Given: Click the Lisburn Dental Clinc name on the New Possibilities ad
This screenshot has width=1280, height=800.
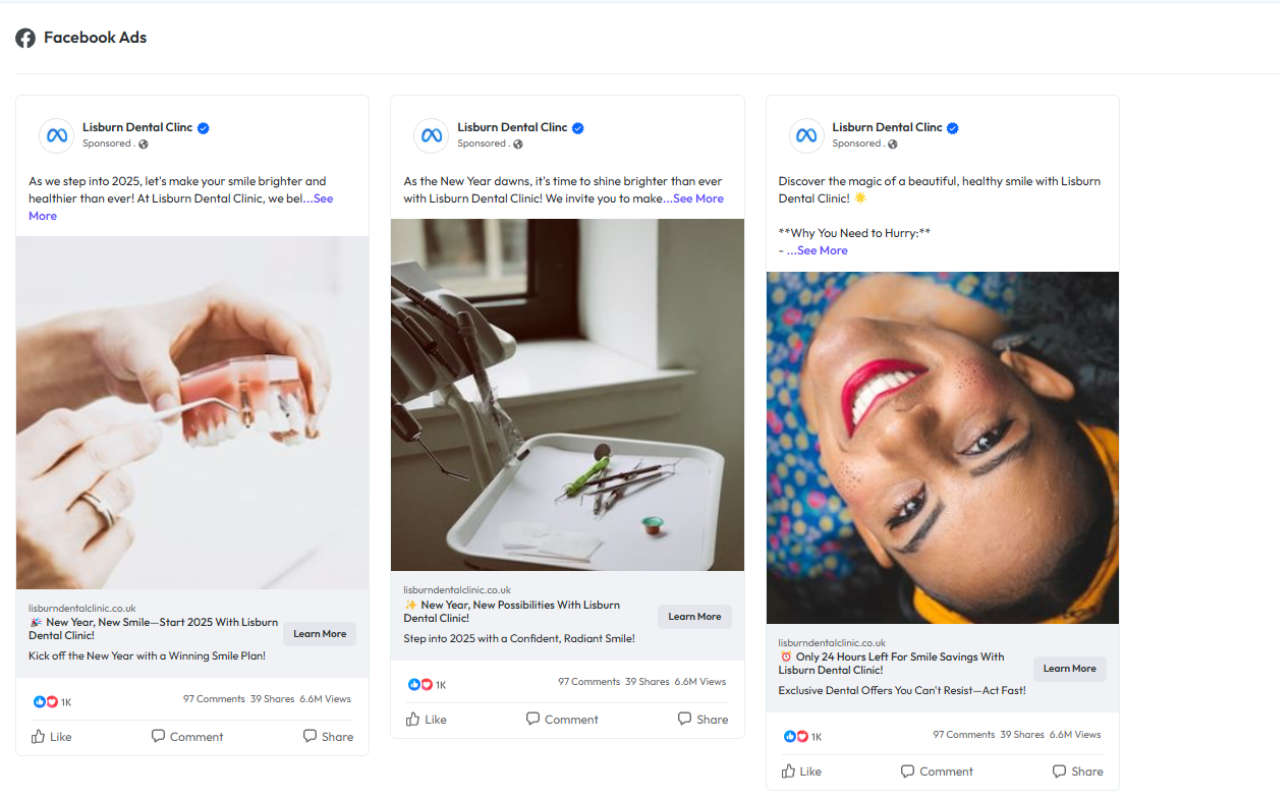Looking at the screenshot, I should point(513,127).
